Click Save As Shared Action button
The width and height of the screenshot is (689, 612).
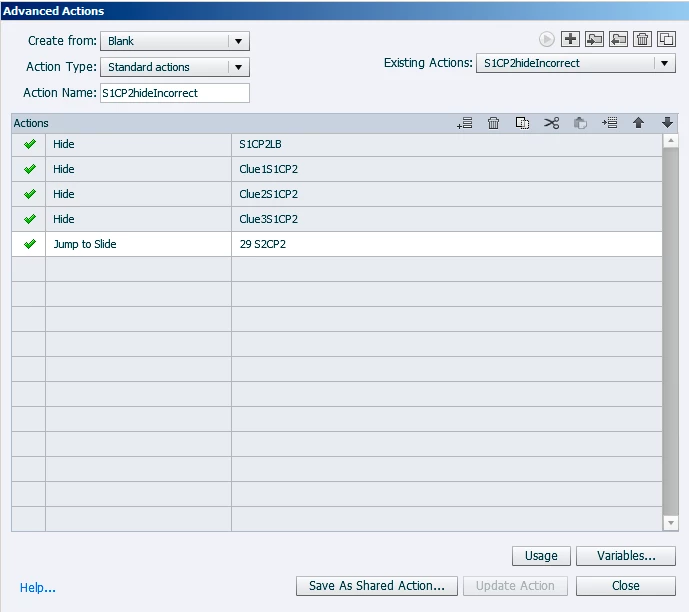coord(377,586)
